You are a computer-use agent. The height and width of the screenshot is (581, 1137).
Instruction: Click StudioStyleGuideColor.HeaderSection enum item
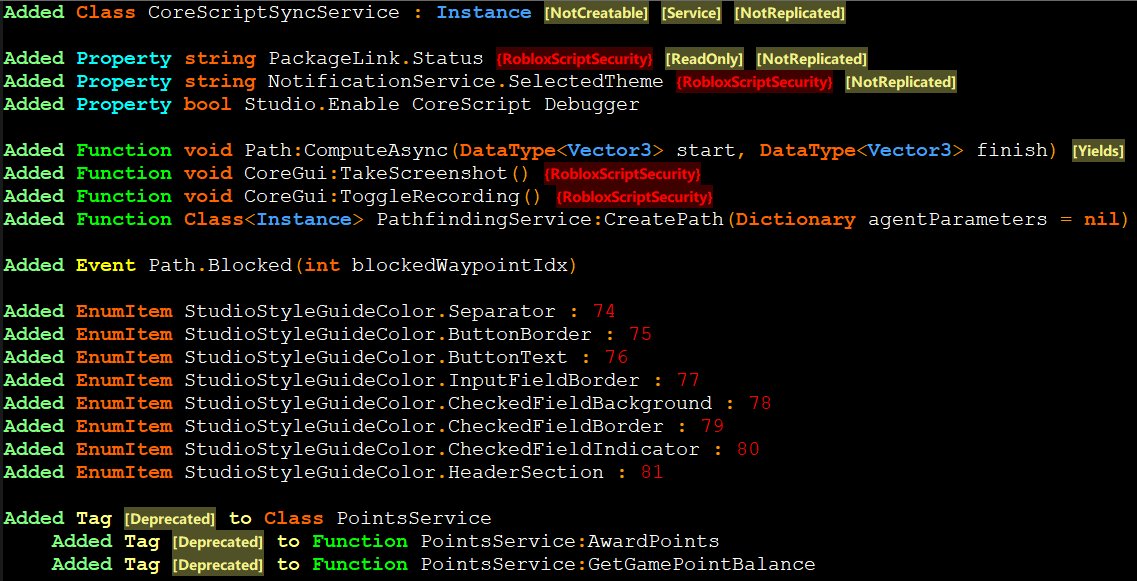coord(394,473)
